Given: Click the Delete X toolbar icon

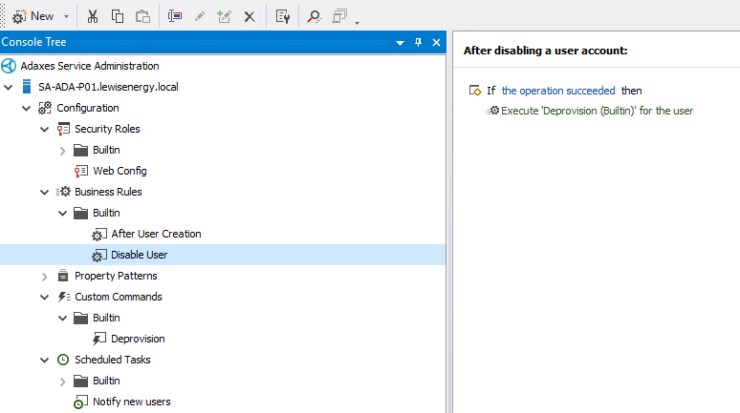Looking at the screenshot, I should (x=250, y=17).
